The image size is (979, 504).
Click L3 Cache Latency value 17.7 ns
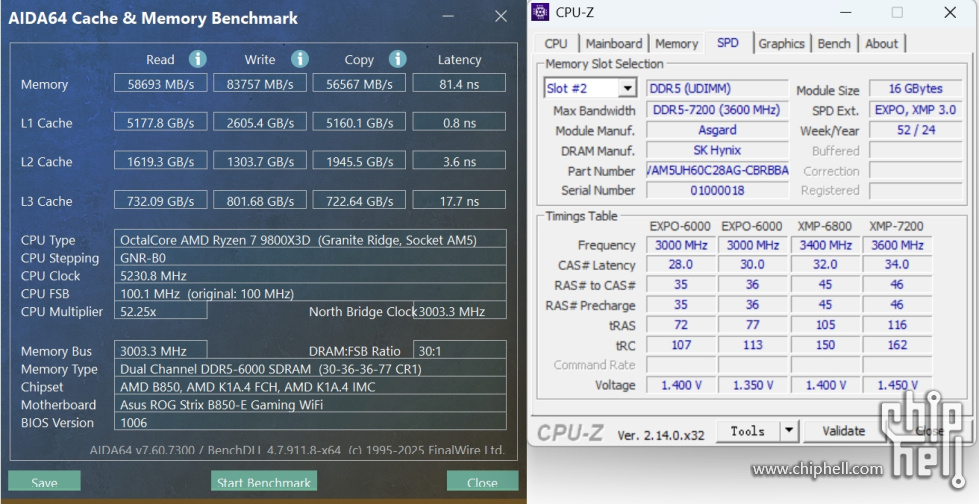pyautogui.click(x=459, y=200)
